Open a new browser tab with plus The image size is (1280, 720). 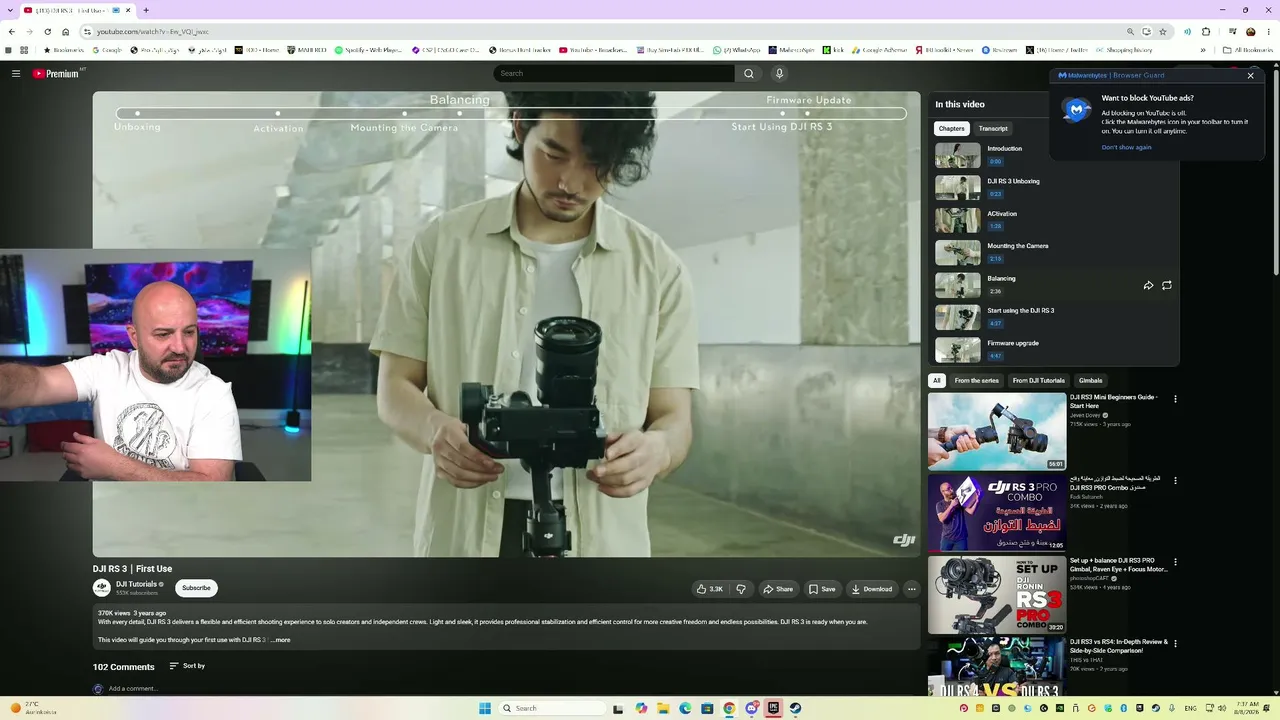146,10
